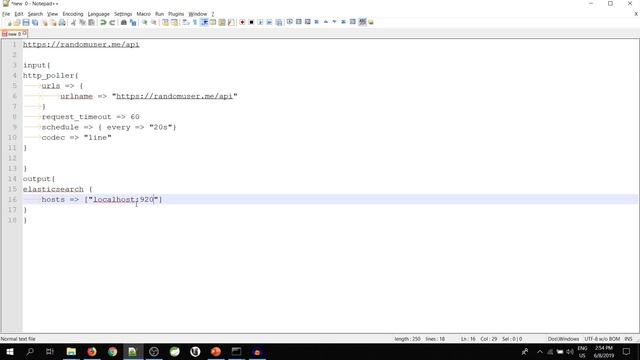Open Find with the binoculars icon
Viewport: 640px width, 360px height.
coord(124,22)
